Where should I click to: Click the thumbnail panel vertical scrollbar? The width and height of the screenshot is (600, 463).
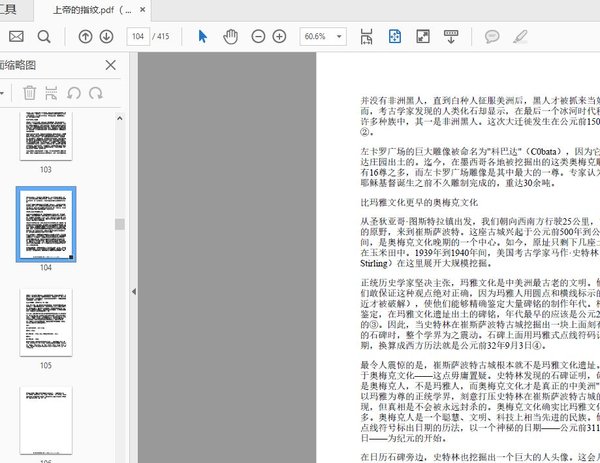[120, 224]
